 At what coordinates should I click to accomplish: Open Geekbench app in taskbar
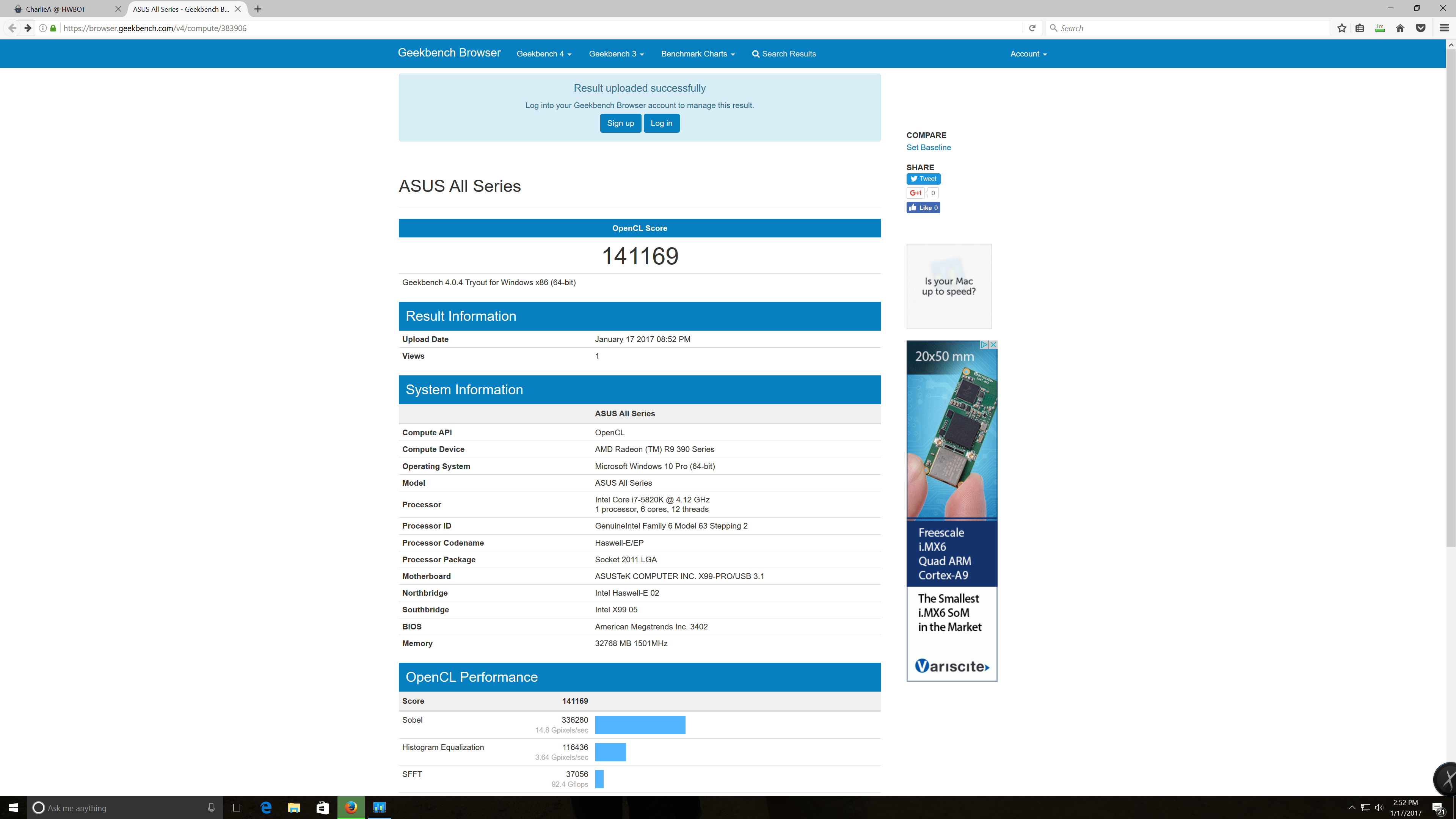379,808
